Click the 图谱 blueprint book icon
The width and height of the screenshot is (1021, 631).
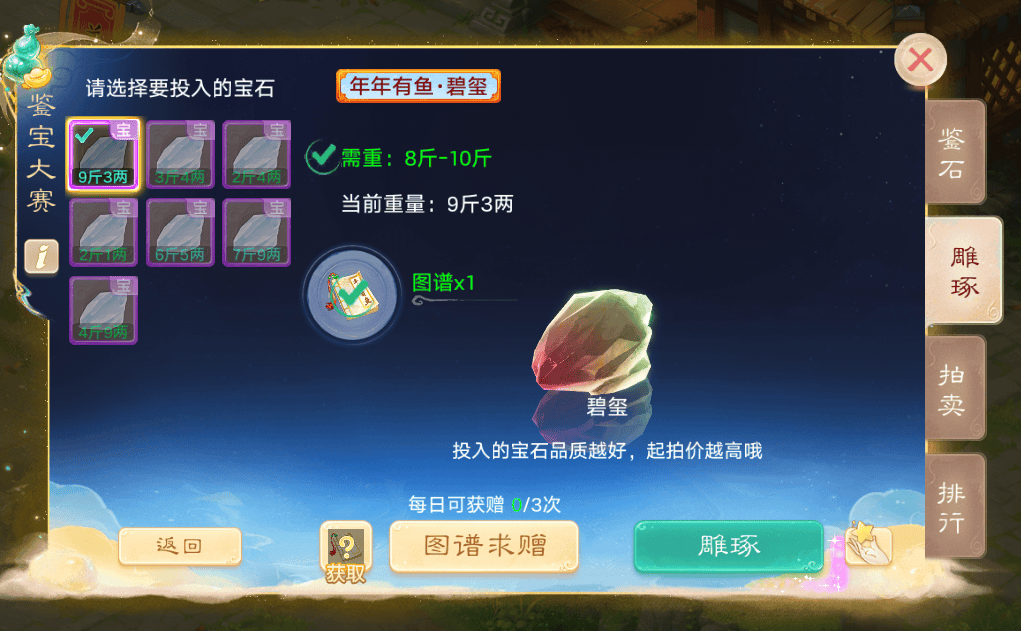tap(352, 295)
